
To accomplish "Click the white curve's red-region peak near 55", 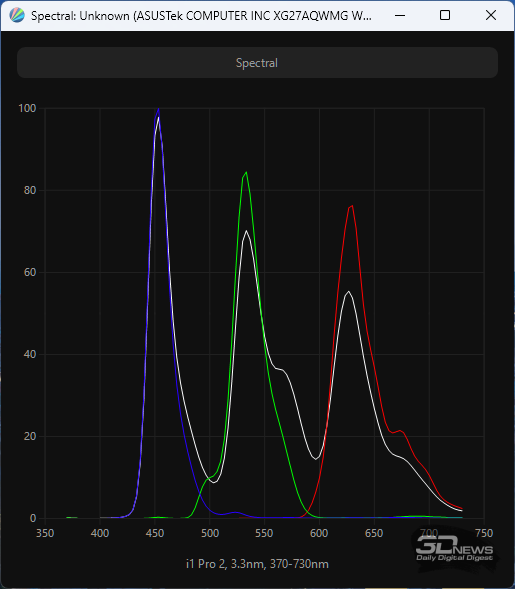I will tap(349, 291).
